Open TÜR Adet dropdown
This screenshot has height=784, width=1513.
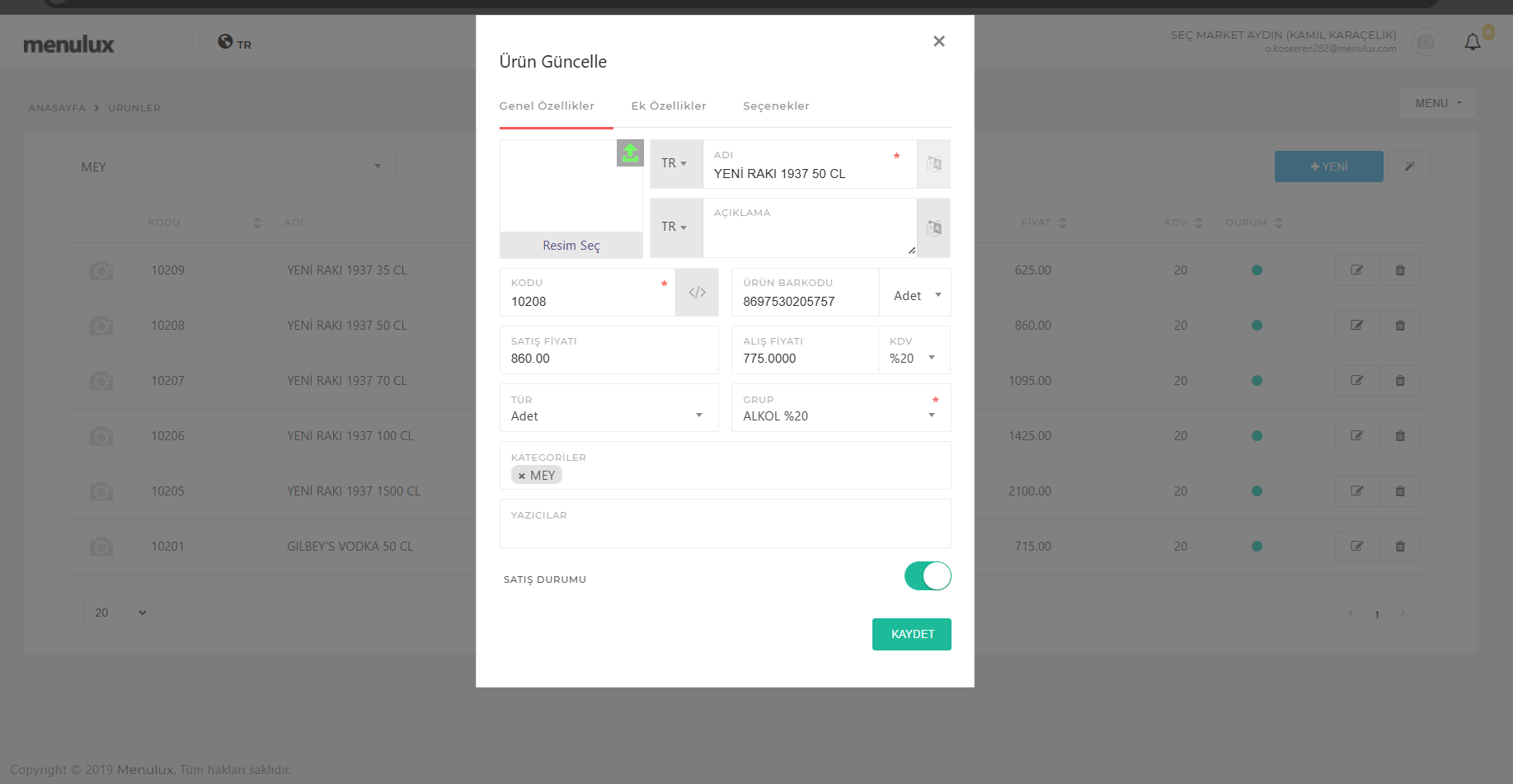click(x=608, y=408)
